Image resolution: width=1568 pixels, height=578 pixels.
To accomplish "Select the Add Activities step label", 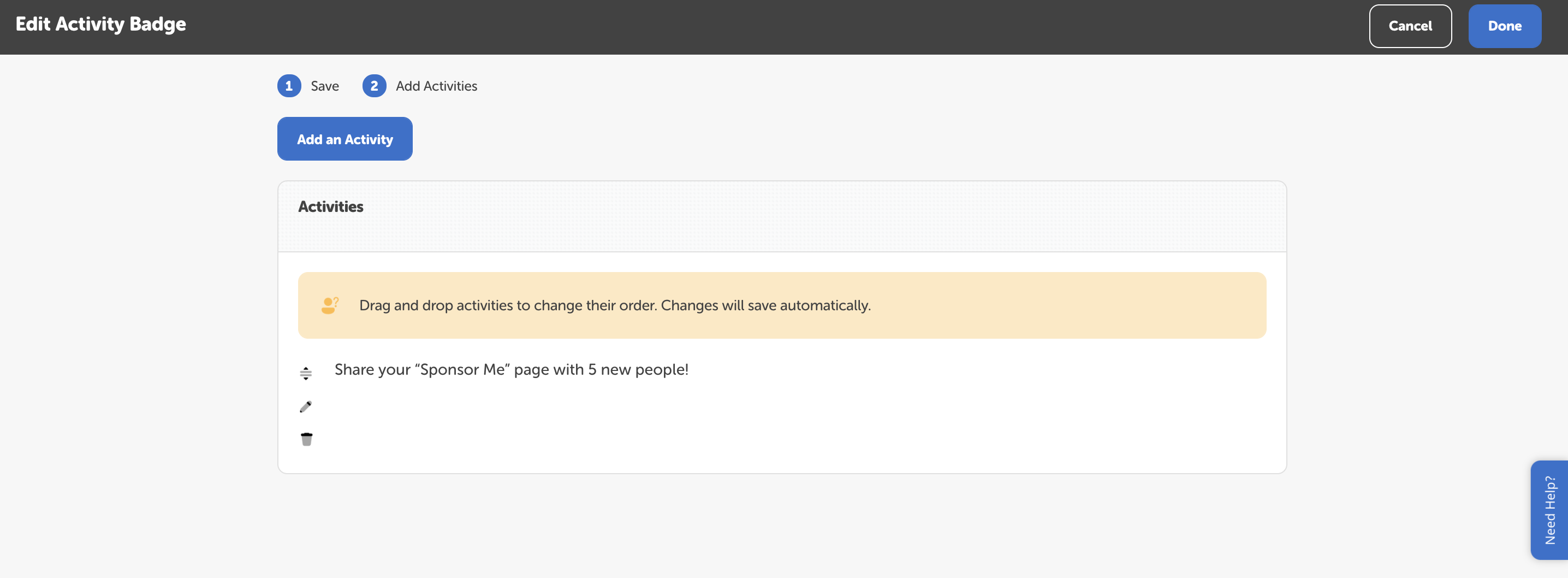I will click(x=436, y=86).
